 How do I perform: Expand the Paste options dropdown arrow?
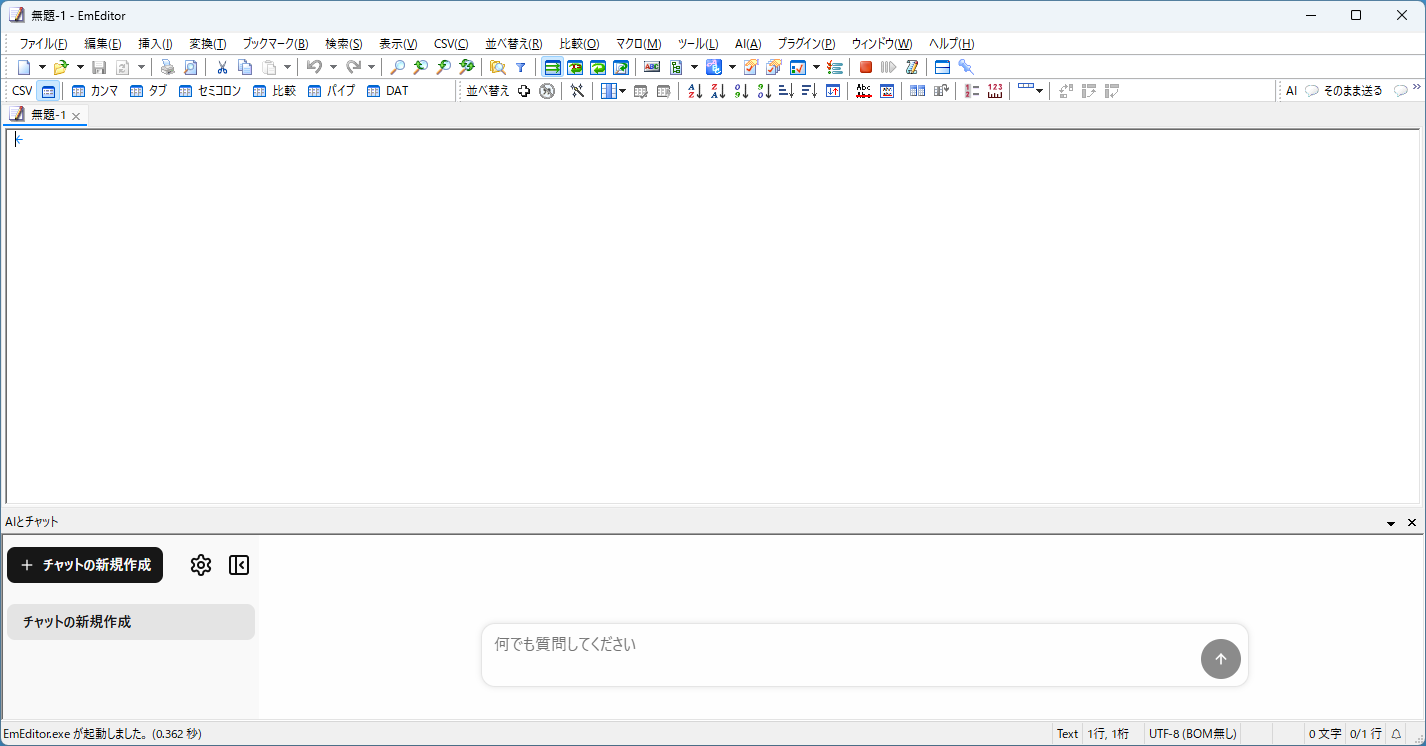(287, 67)
